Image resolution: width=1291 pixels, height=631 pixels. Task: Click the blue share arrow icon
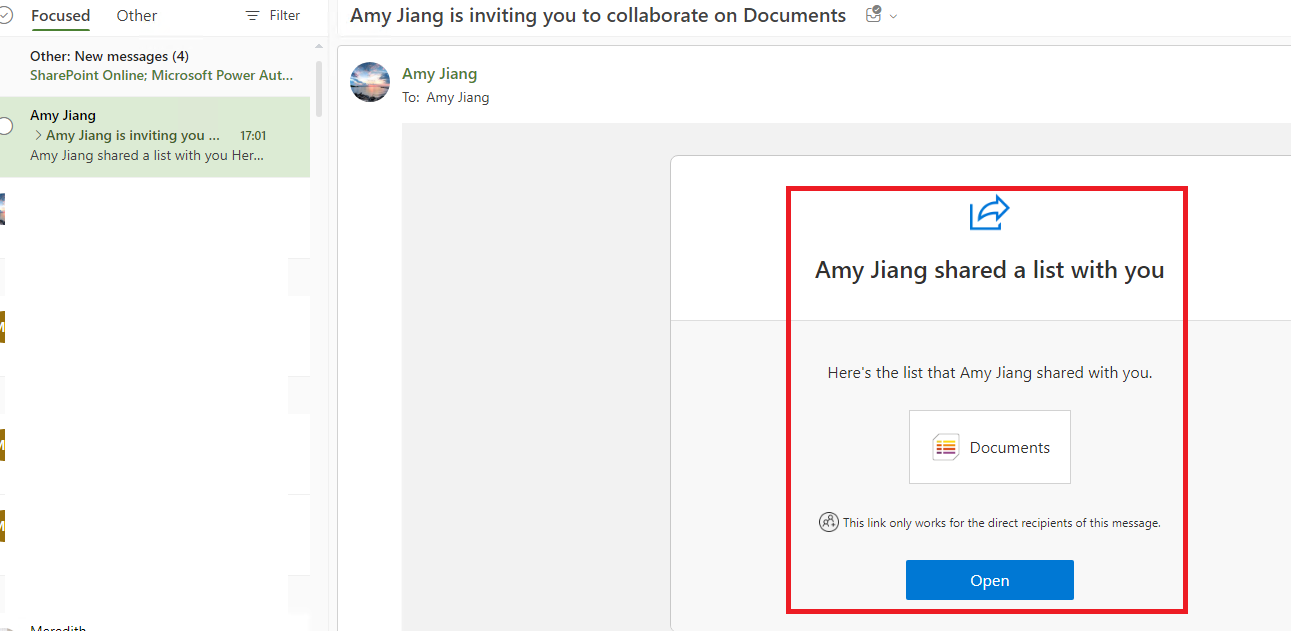coord(990,212)
